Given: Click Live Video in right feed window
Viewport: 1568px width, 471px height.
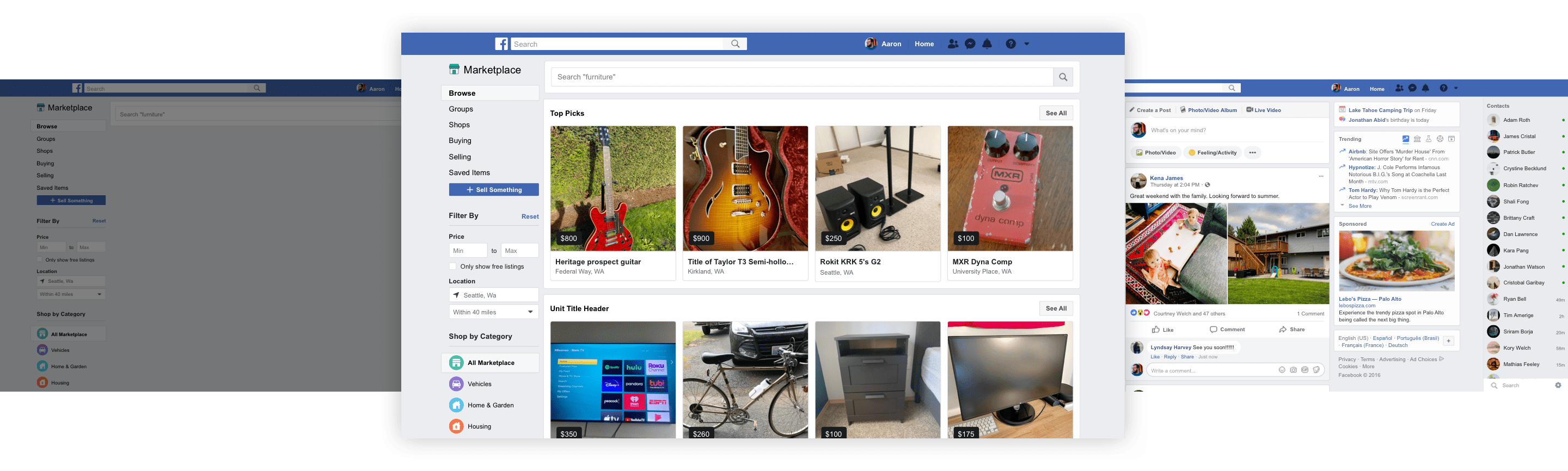Looking at the screenshot, I should pyautogui.click(x=1264, y=110).
